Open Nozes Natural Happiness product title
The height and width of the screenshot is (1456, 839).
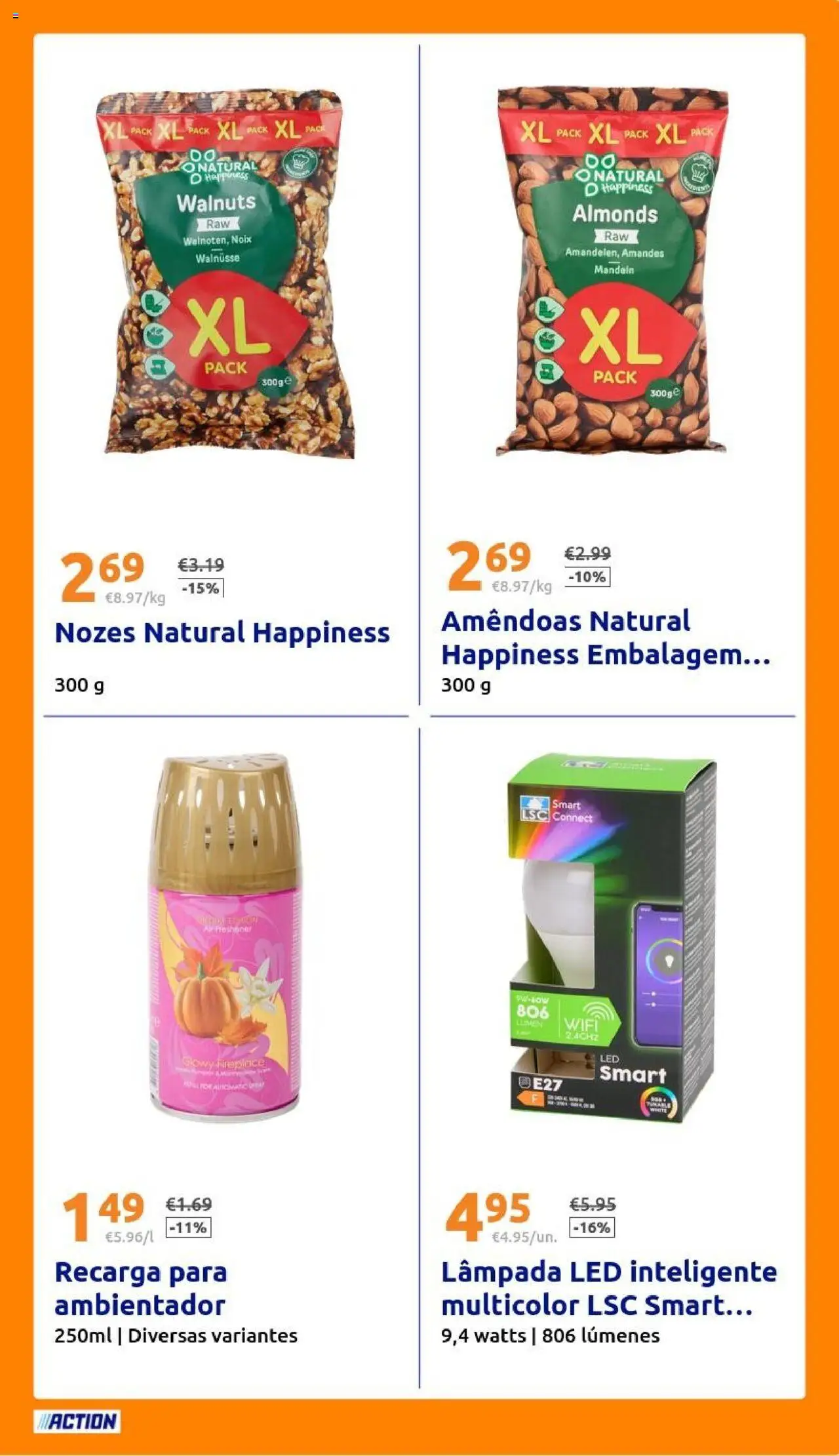(222, 633)
